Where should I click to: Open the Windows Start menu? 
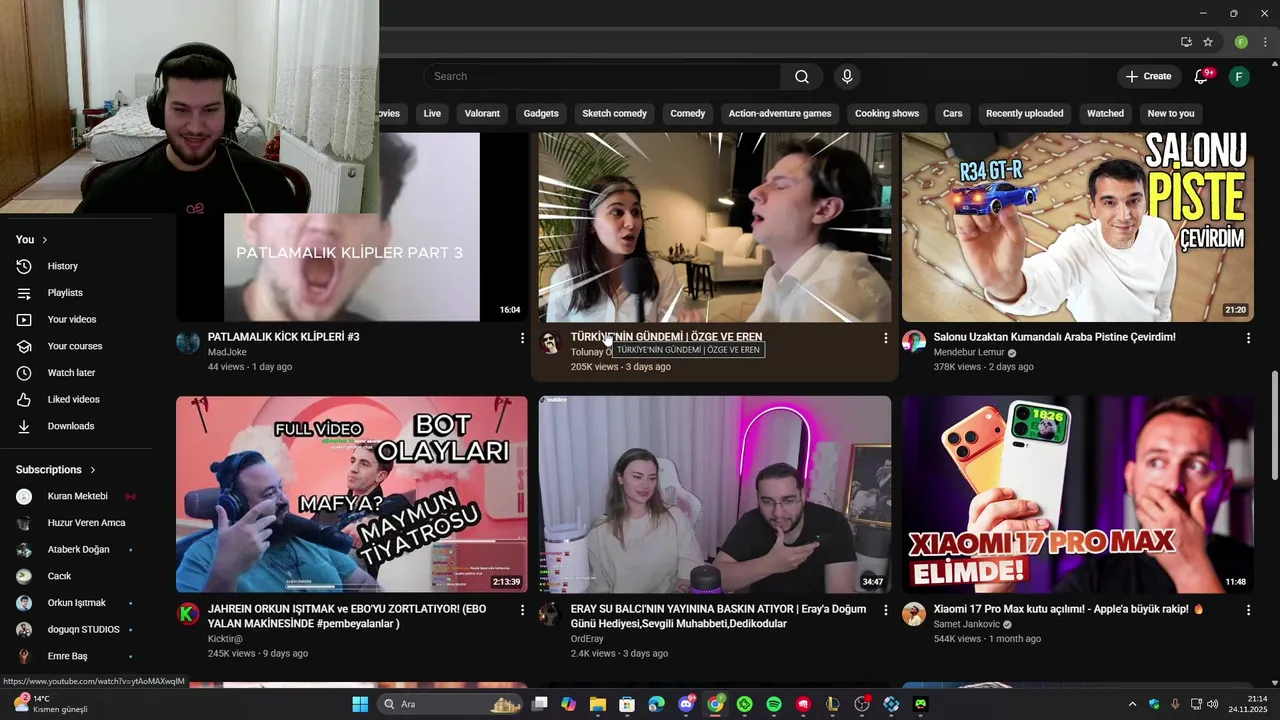360,704
